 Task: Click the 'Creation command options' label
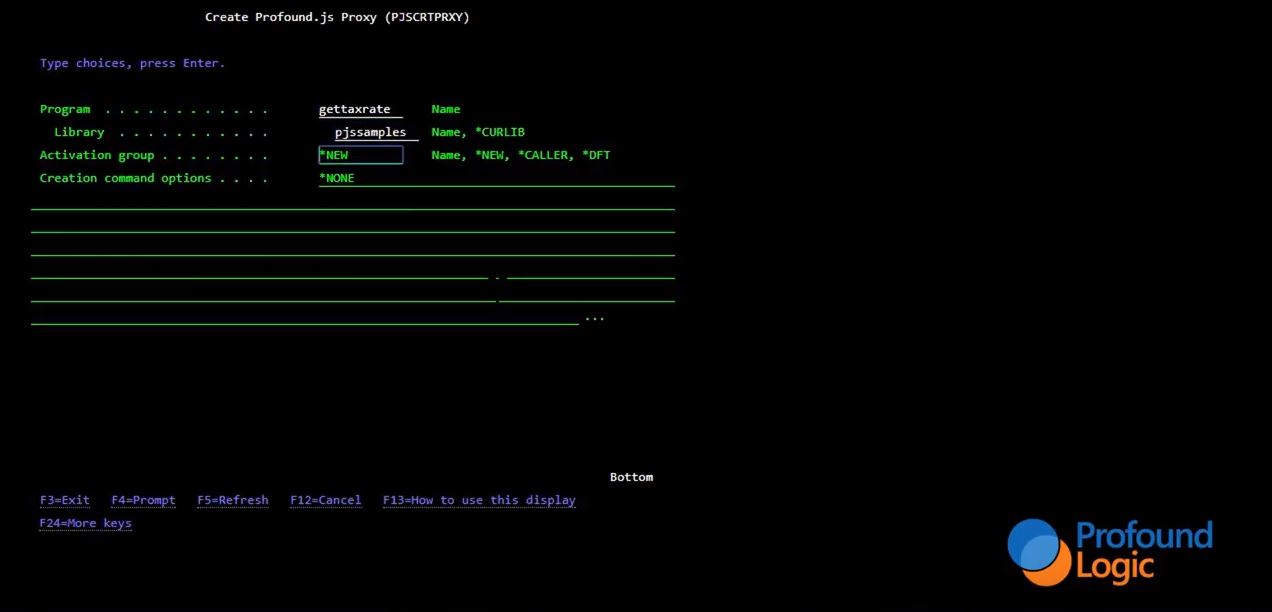pyautogui.click(x=126, y=178)
